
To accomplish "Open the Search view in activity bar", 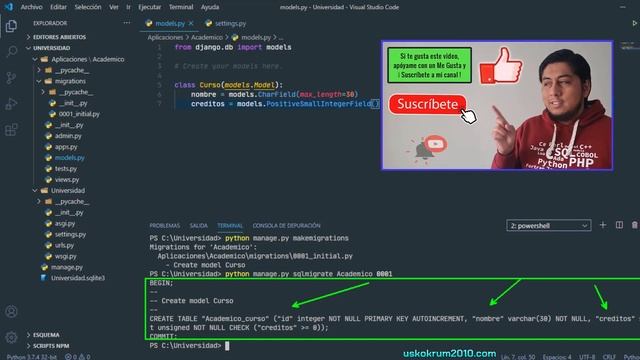I will coord(11,51).
